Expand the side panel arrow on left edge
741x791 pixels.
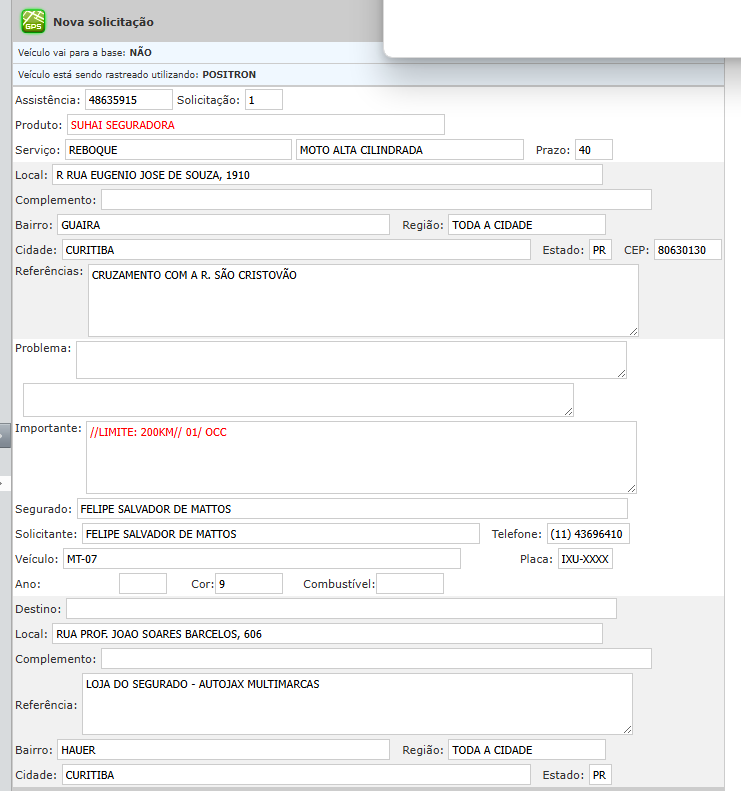click(x=4, y=434)
